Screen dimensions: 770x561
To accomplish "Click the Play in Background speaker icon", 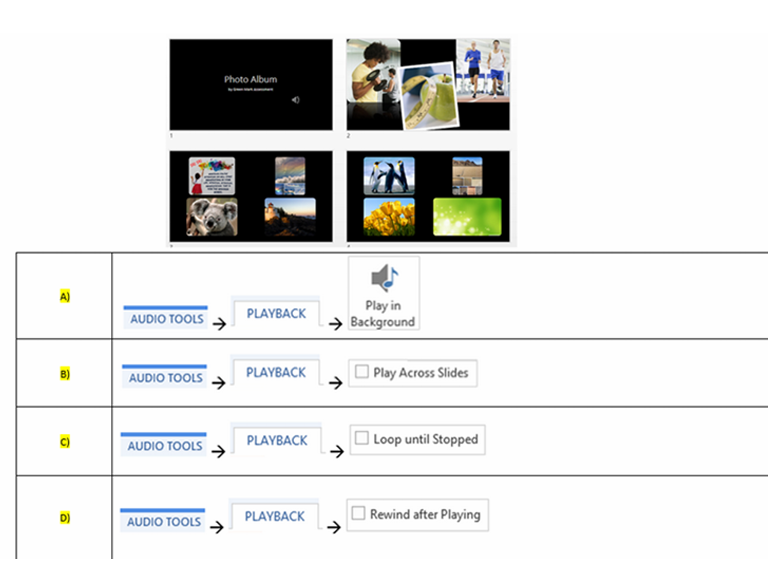I will pyautogui.click(x=383, y=278).
